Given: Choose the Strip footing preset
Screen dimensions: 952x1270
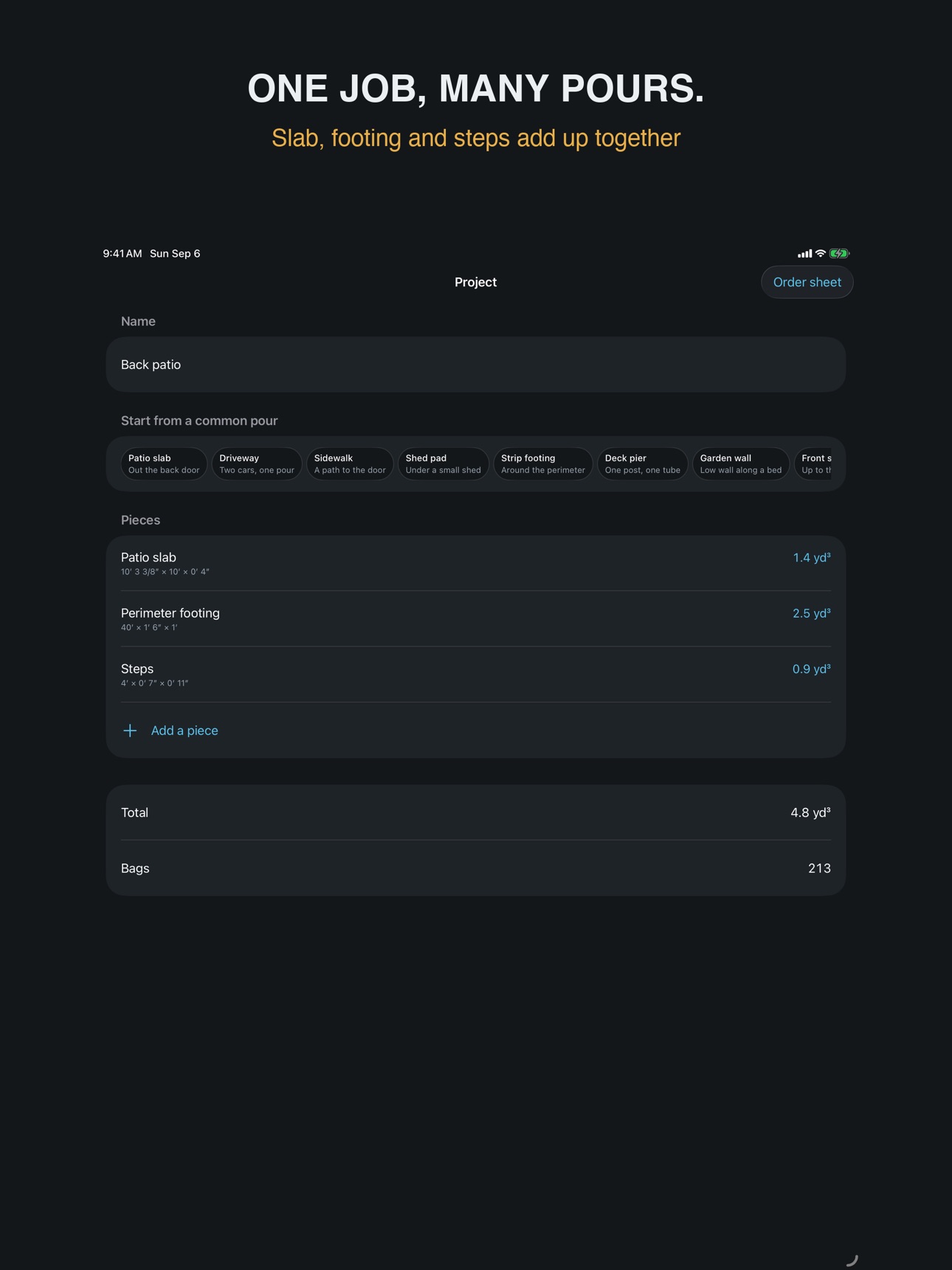Looking at the screenshot, I should tap(543, 463).
